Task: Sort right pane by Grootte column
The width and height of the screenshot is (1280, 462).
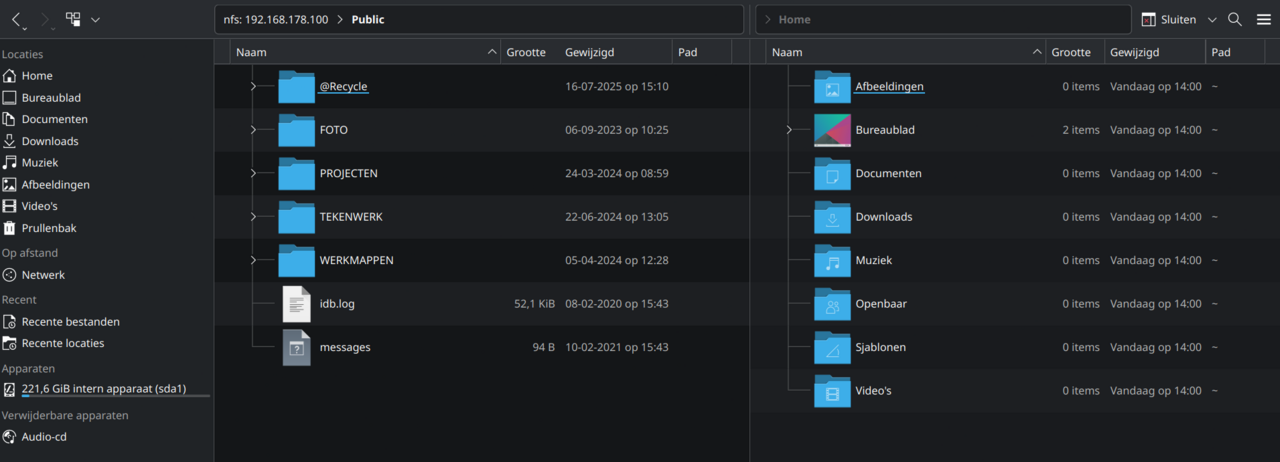Action: click(1071, 52)
